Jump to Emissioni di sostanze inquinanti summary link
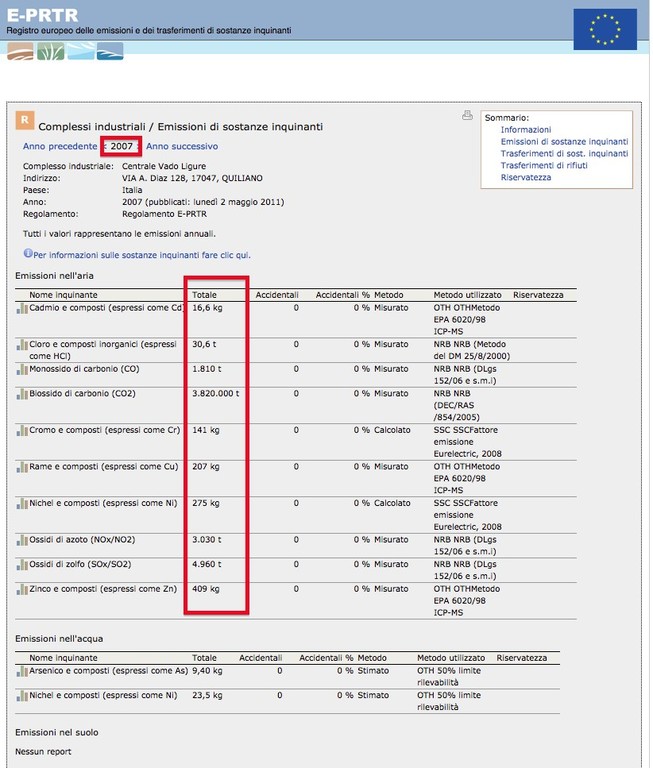The width and height of the screenshot is (653, 768). (x=564, y=142)
